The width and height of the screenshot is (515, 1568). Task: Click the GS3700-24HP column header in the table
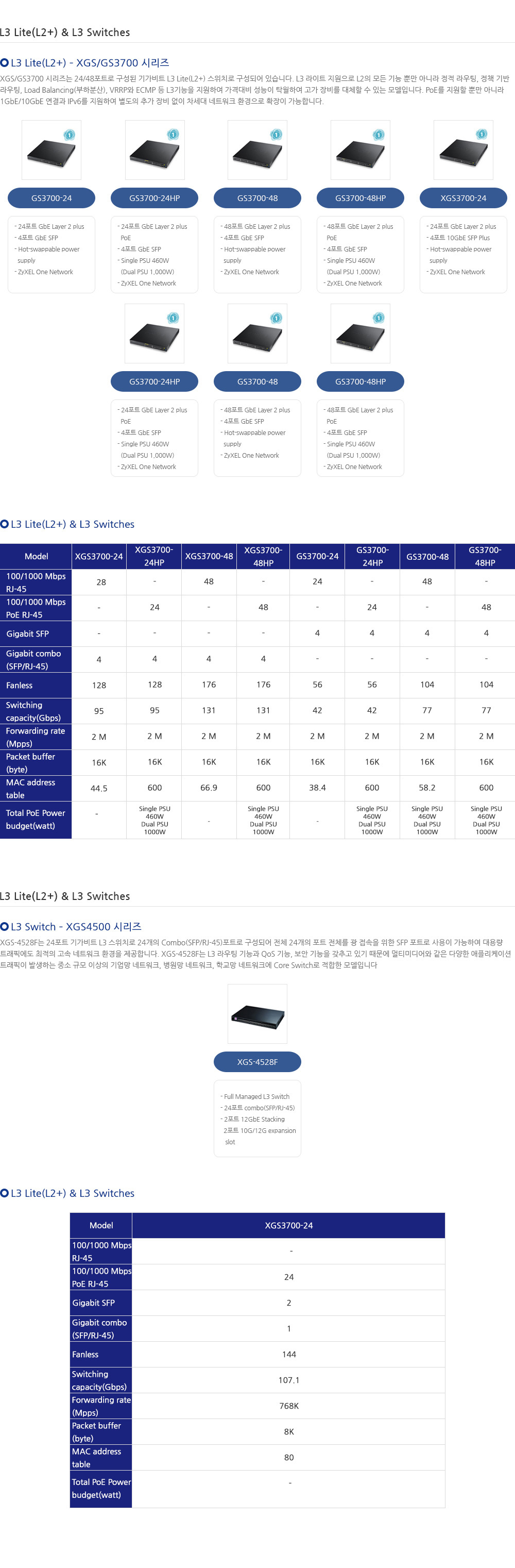372,556
